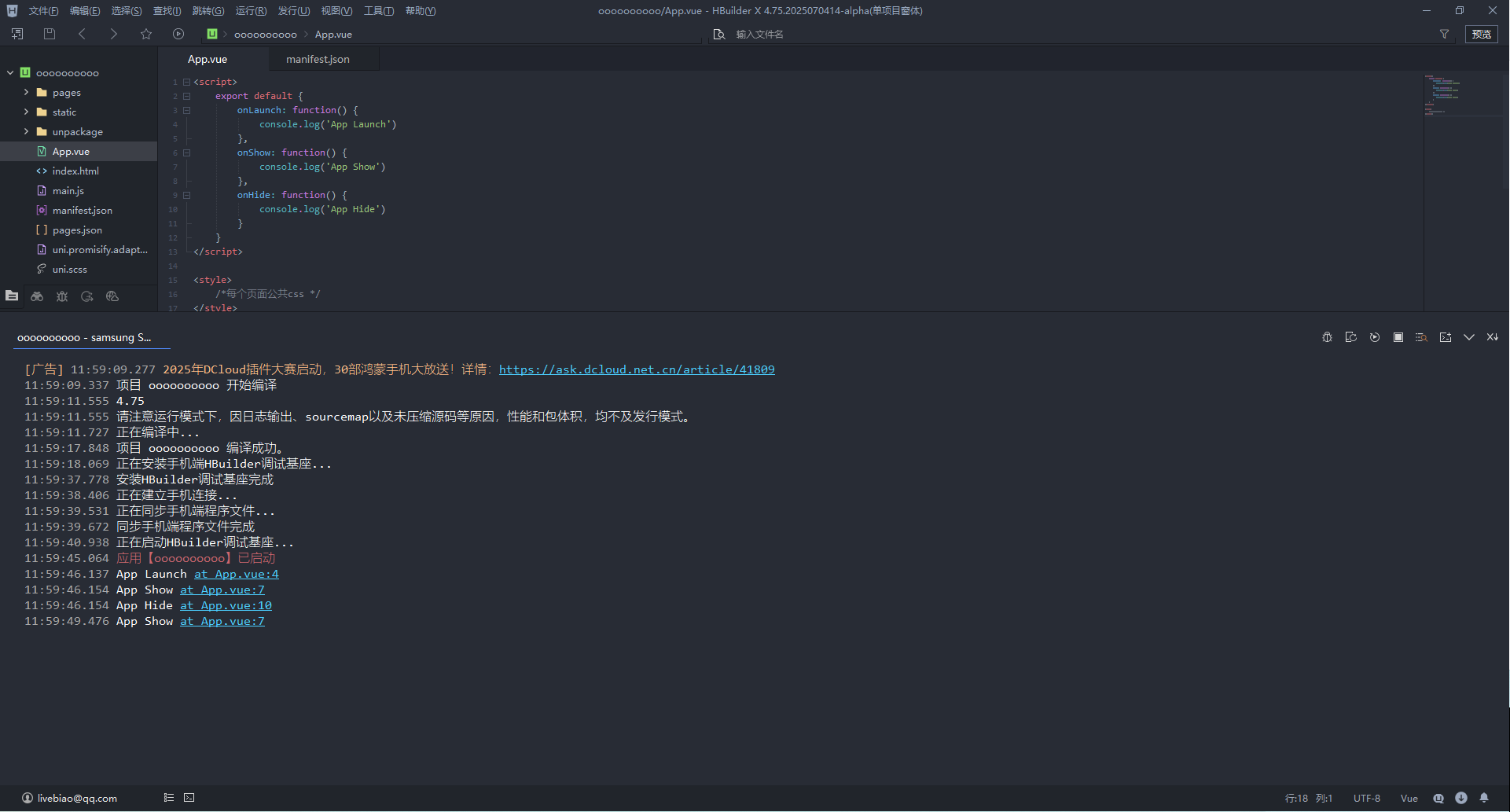This screenshot has width=1510, height=812.
Task: Fold the onShow function at line 6
Action: (x=187, y=152)
